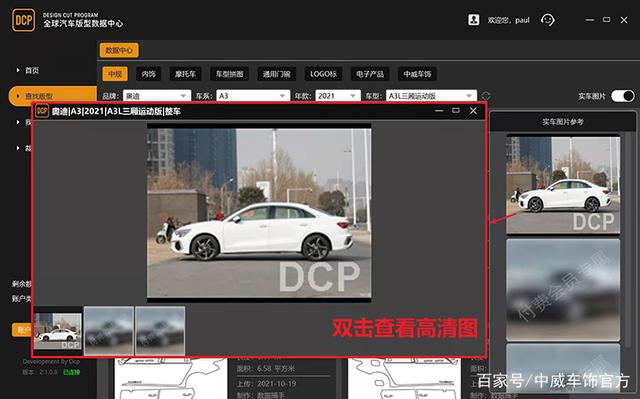Click the refresh icon beside the 车型 dropdown
640x399 pixels.
coord(486,96)
